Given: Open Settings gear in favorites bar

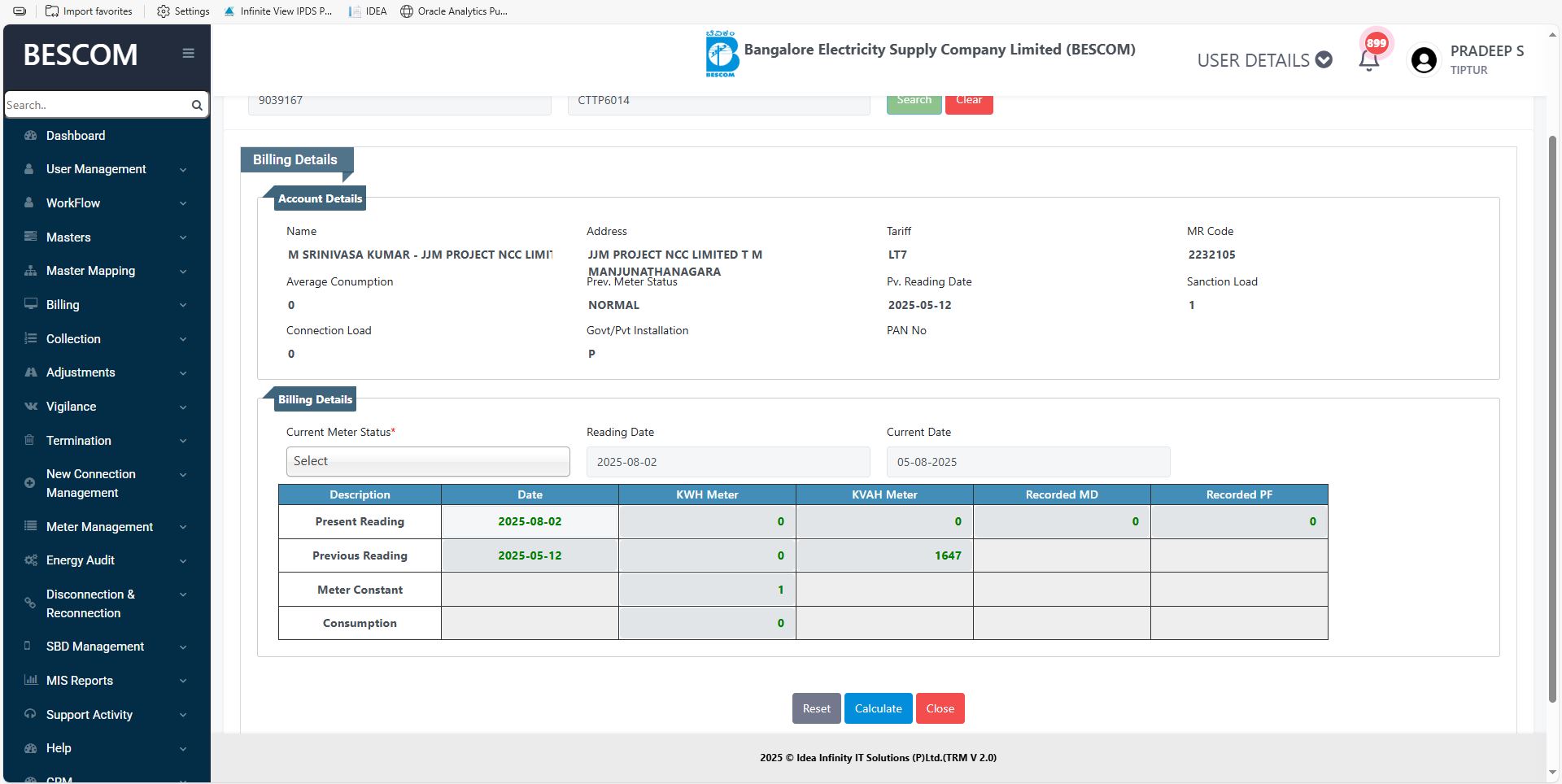Looking at the screenshot, I should (164, 11).
